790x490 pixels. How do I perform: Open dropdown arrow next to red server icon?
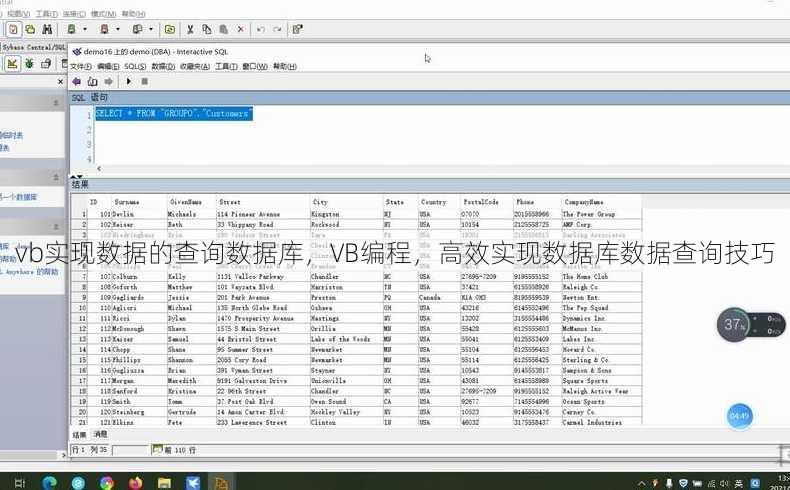117,29
